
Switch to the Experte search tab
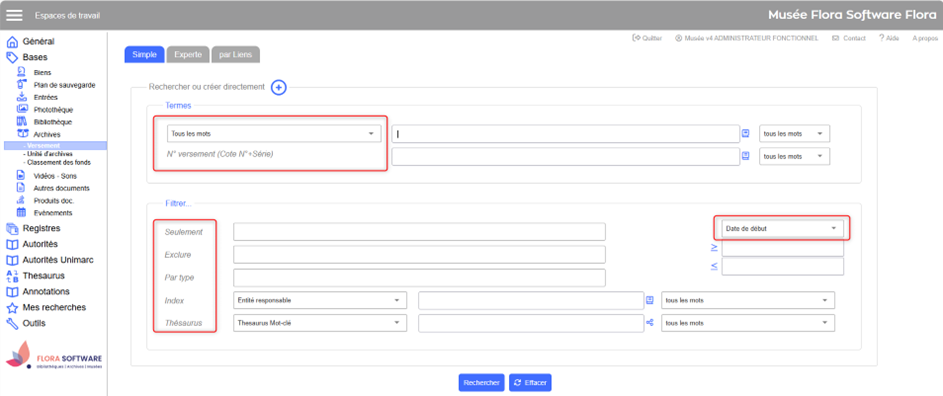pyautogui.click(x=188, y=54)
